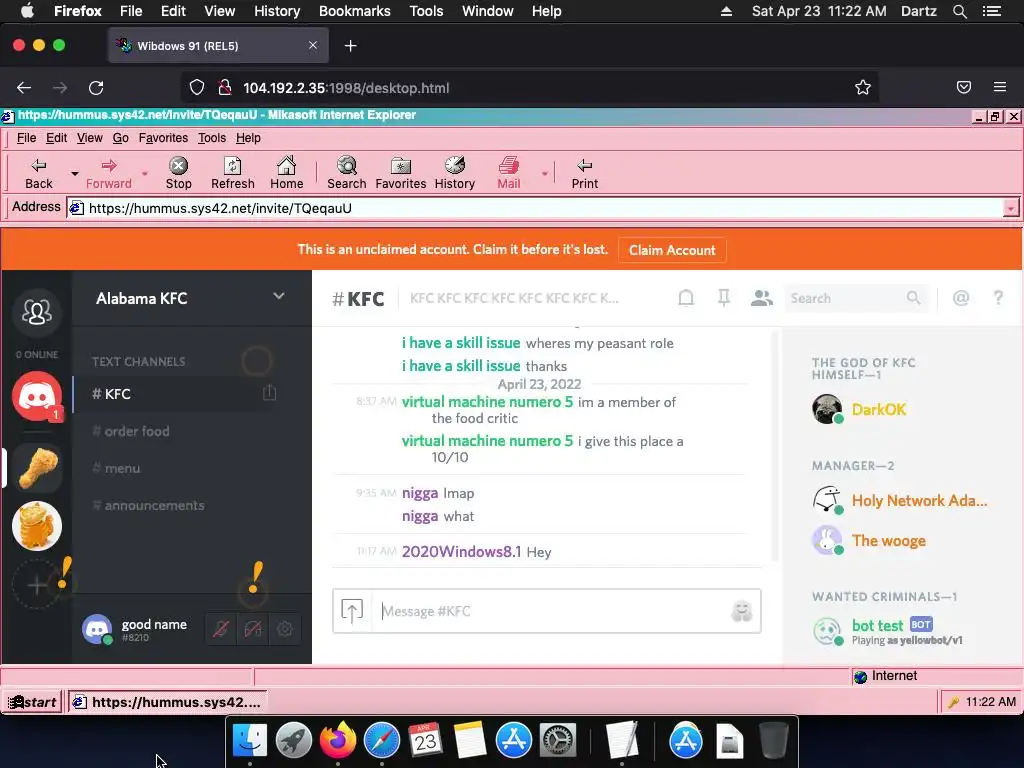The width and height of the screenshot is (1024, 768).
Task: Open the friends home icon in sidebar
Action: (37, 312)
